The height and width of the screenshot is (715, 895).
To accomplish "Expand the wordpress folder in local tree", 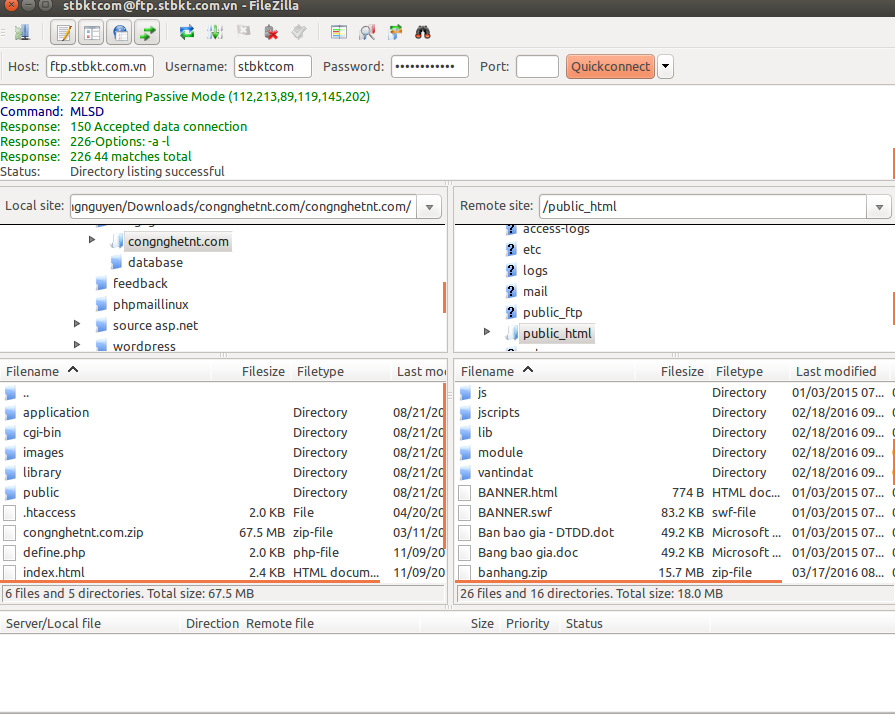I will [78, 346].
